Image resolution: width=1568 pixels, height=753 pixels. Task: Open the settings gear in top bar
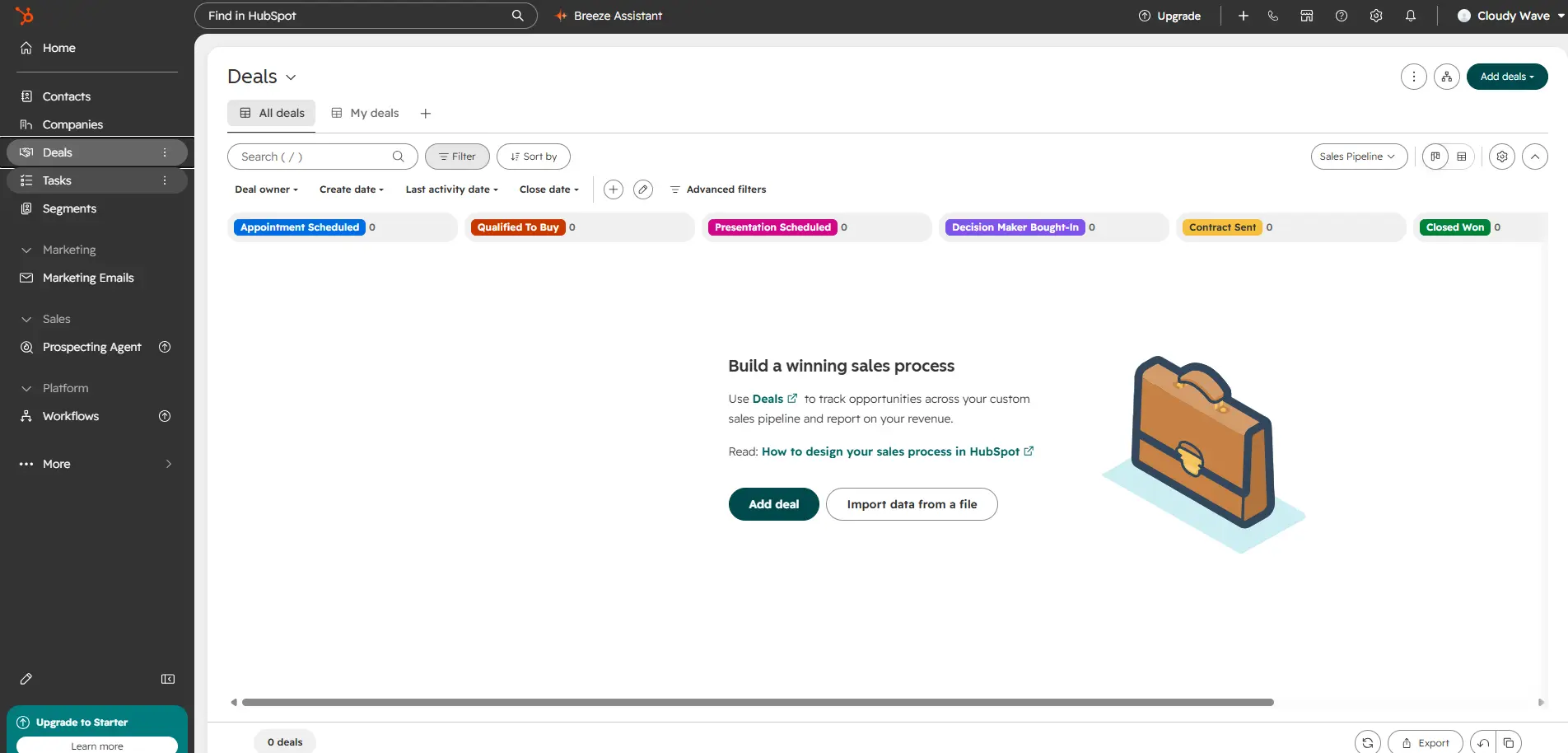1376,16
